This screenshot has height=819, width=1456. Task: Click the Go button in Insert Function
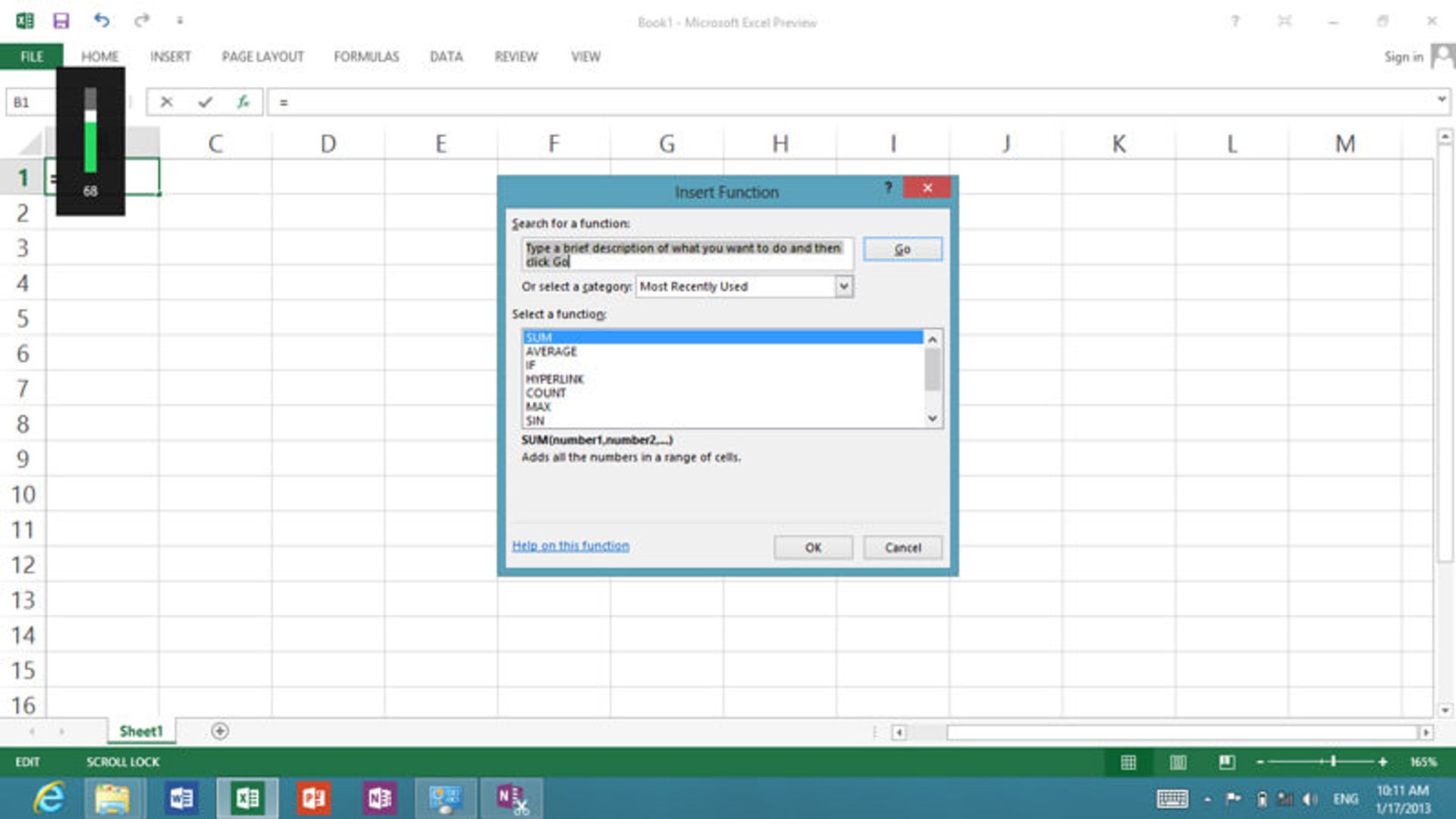902,249
